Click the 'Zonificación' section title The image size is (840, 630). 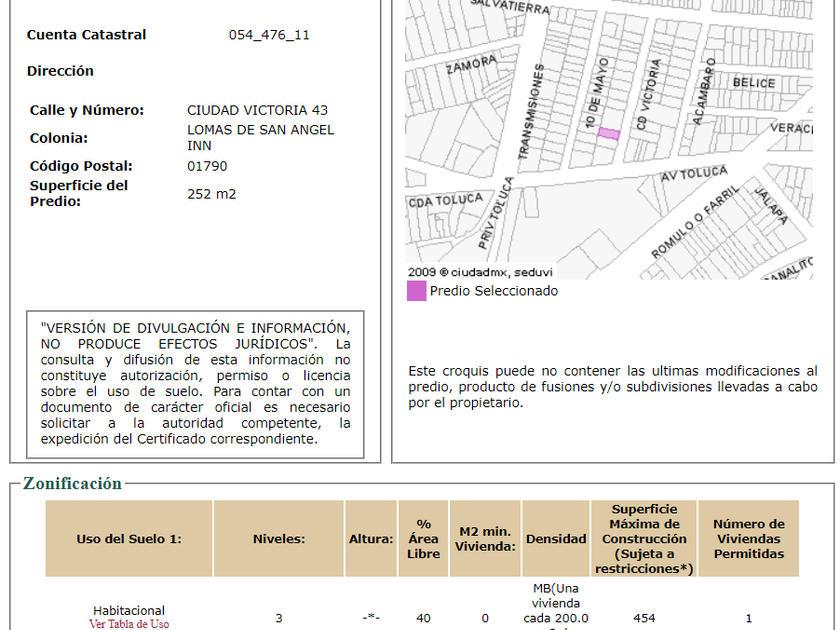(x=72, y=483)
